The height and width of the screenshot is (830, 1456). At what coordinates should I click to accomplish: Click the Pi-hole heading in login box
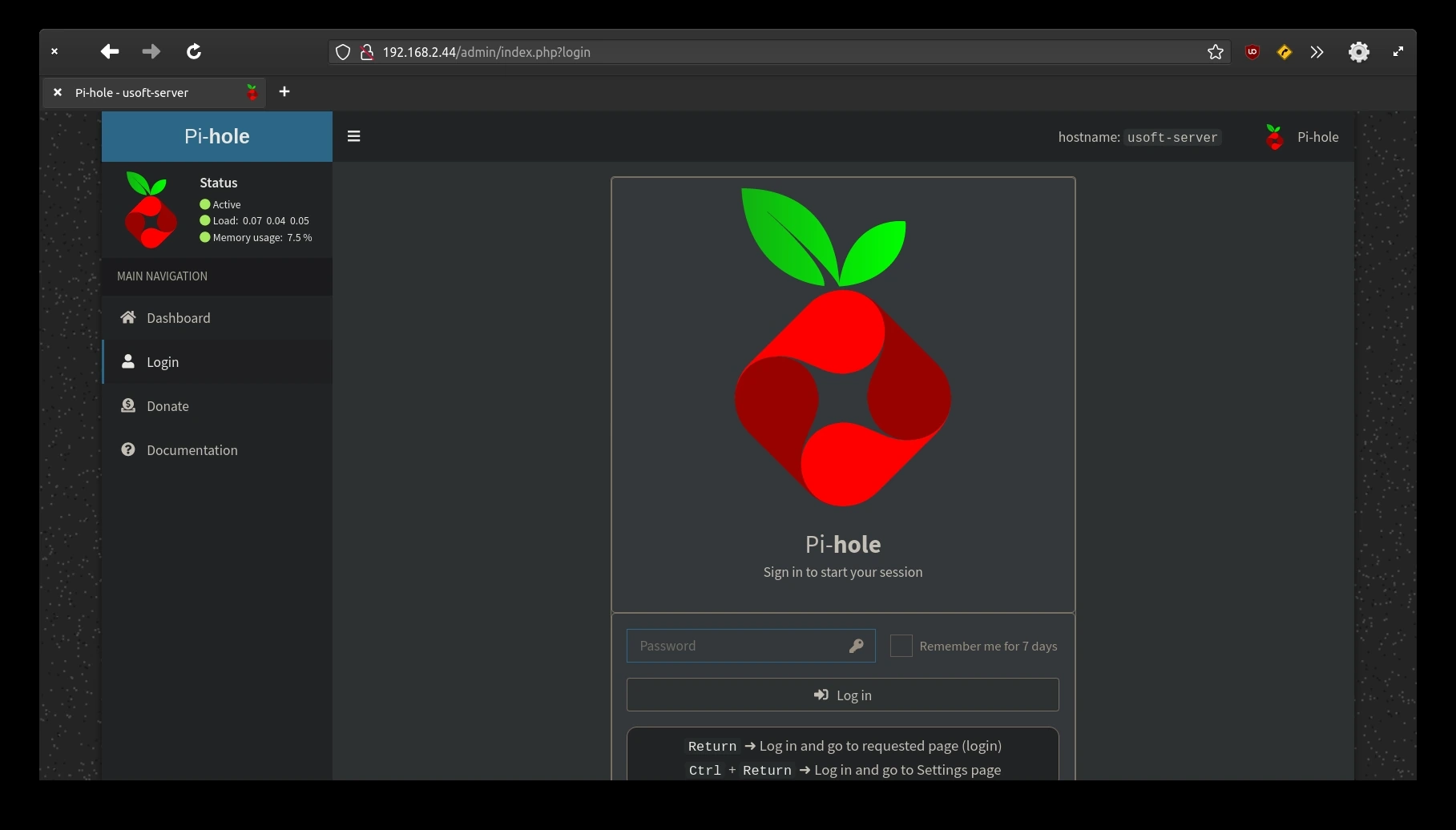click(843, 544)
